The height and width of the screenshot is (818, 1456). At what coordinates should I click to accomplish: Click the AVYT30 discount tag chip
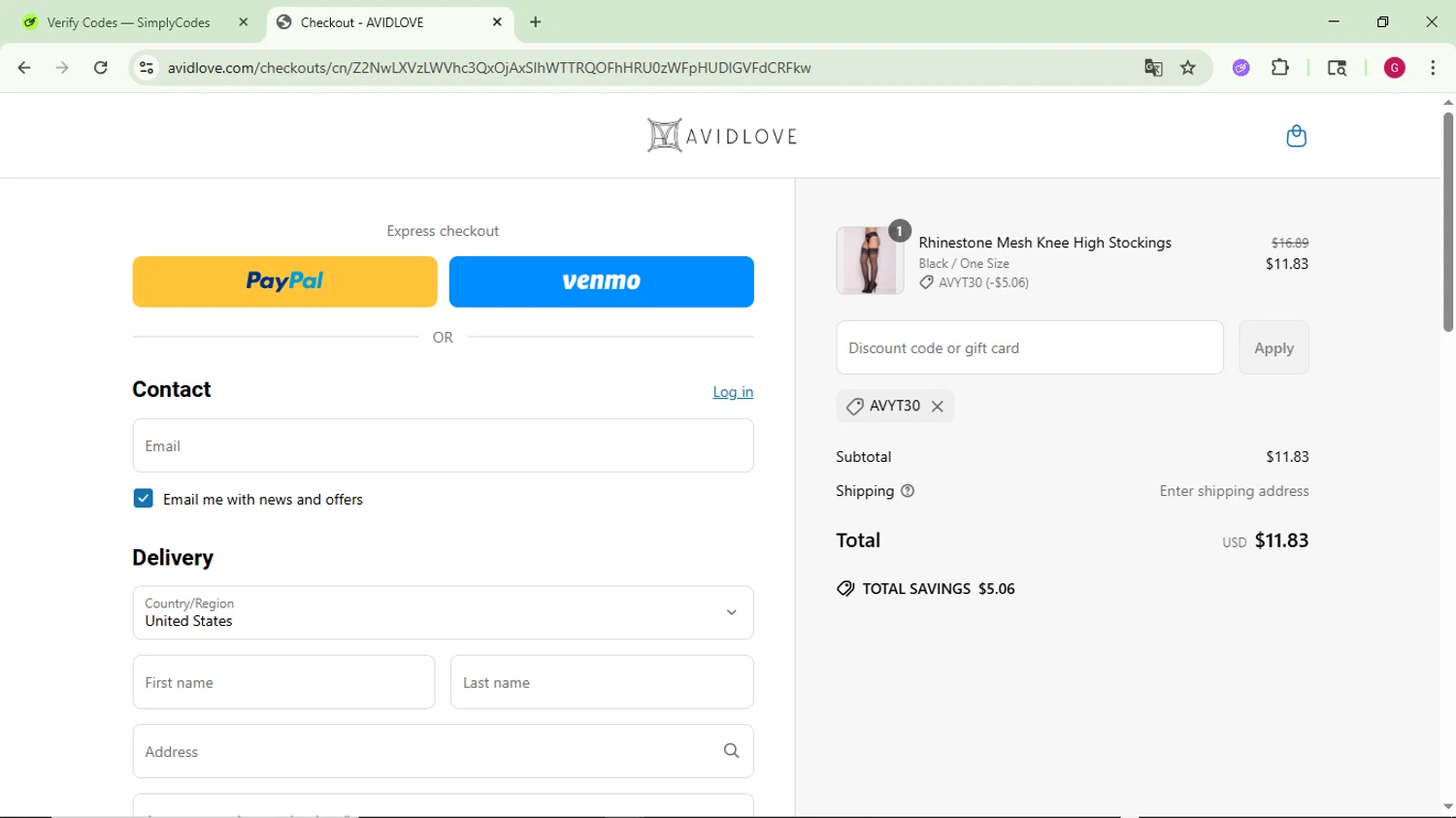click(894, 406)
